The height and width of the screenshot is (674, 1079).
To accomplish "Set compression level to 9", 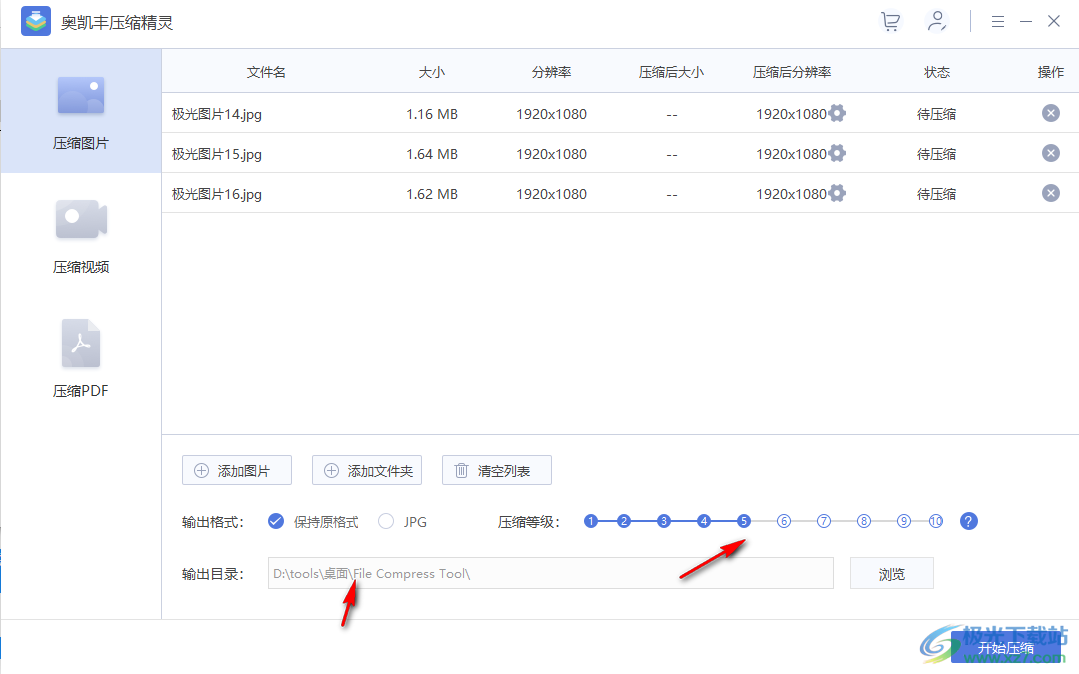I will click(904, 521).
